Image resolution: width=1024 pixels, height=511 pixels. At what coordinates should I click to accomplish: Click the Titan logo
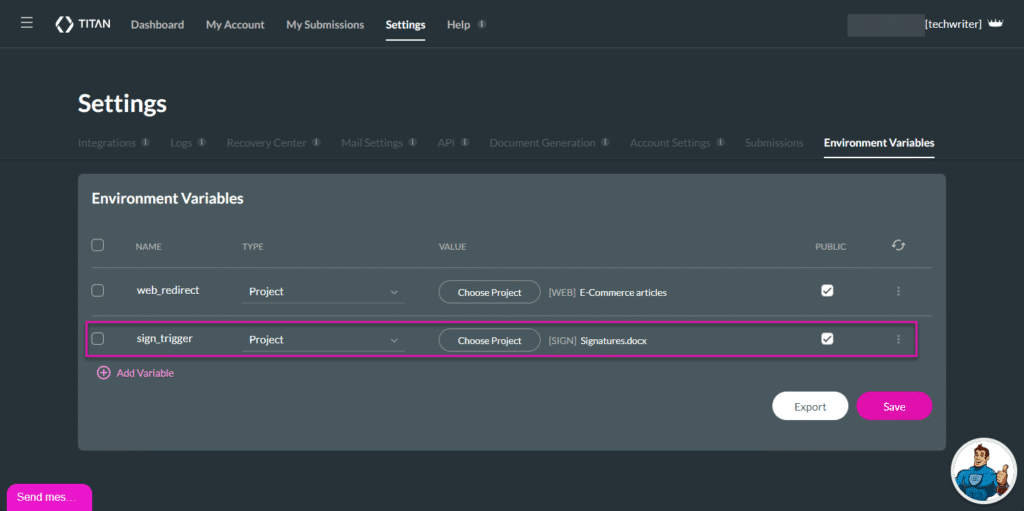(84, 24)
